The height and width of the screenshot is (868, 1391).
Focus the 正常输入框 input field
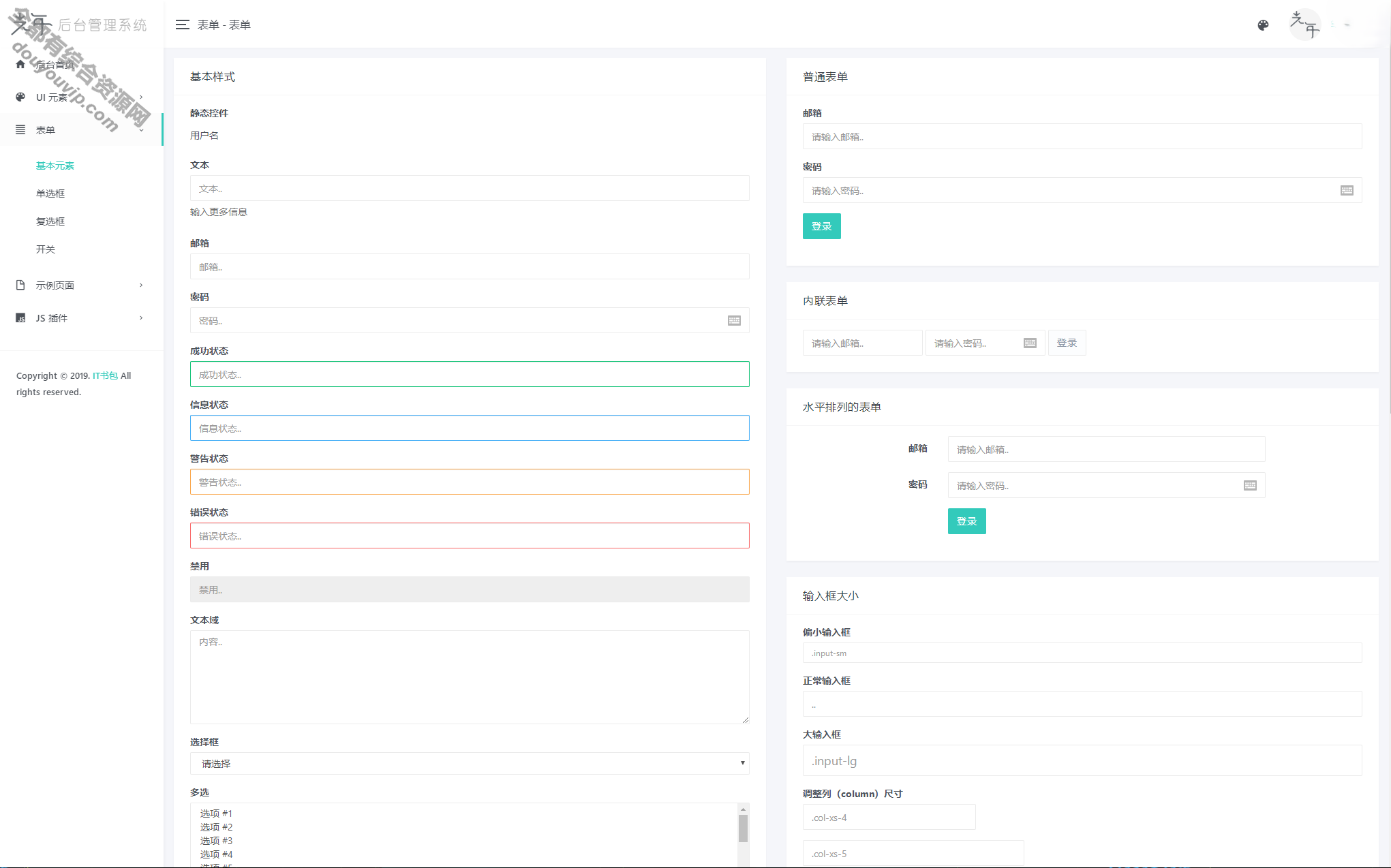point(1082,704)
